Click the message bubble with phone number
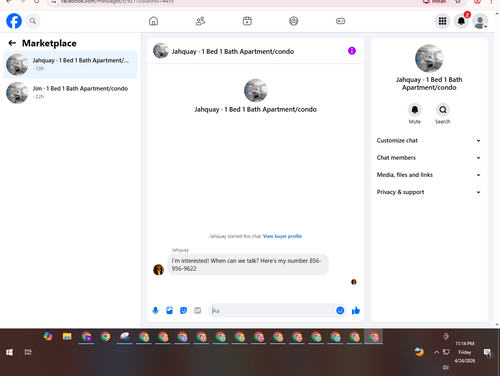 click(x=248, y=265)
